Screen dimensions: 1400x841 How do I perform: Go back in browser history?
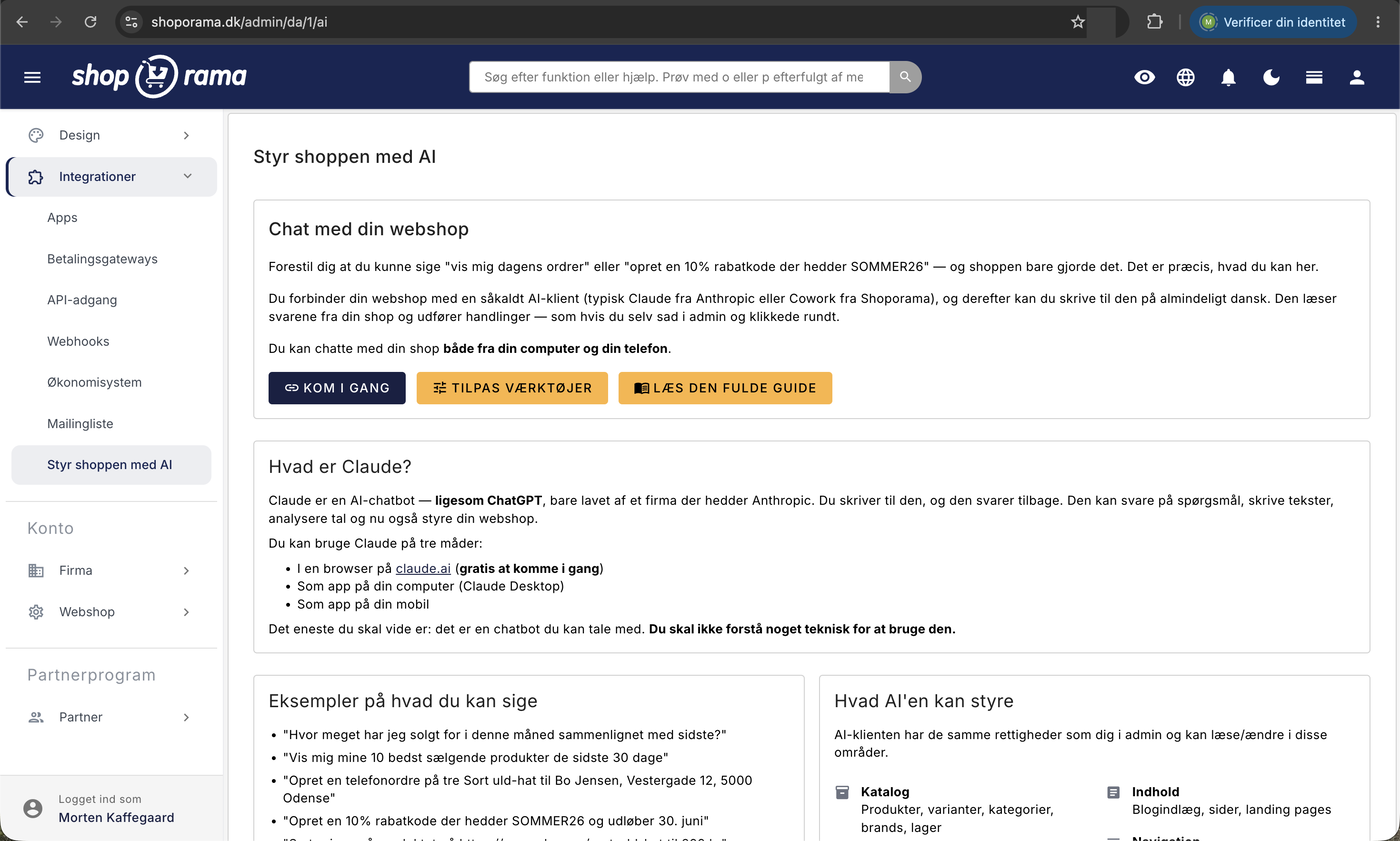(x=22, y=22)
